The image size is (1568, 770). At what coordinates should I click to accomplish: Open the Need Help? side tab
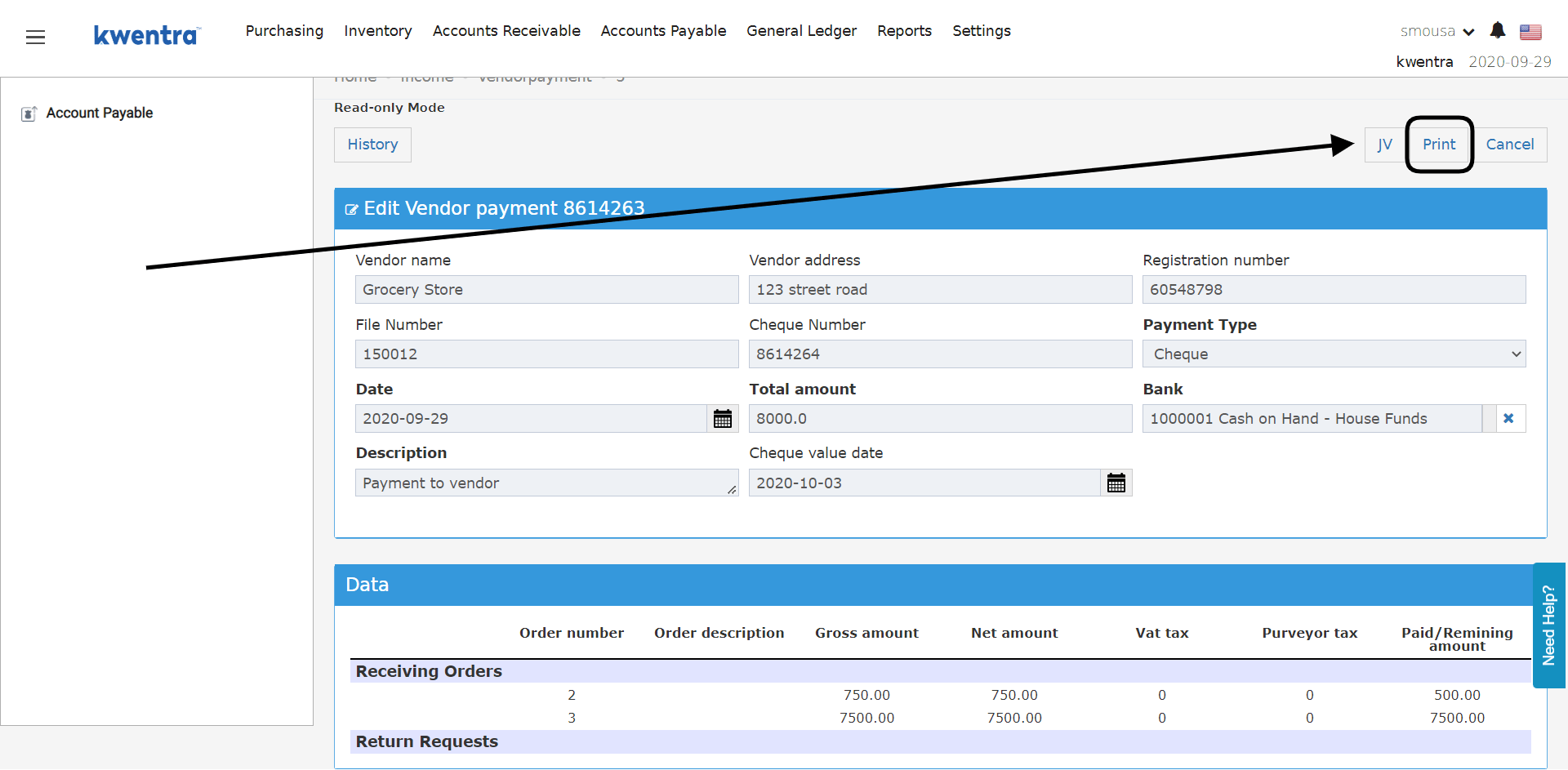1549,625
